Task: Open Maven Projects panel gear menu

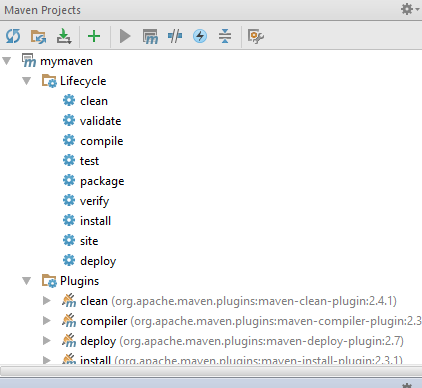Action: coord(409,9)
